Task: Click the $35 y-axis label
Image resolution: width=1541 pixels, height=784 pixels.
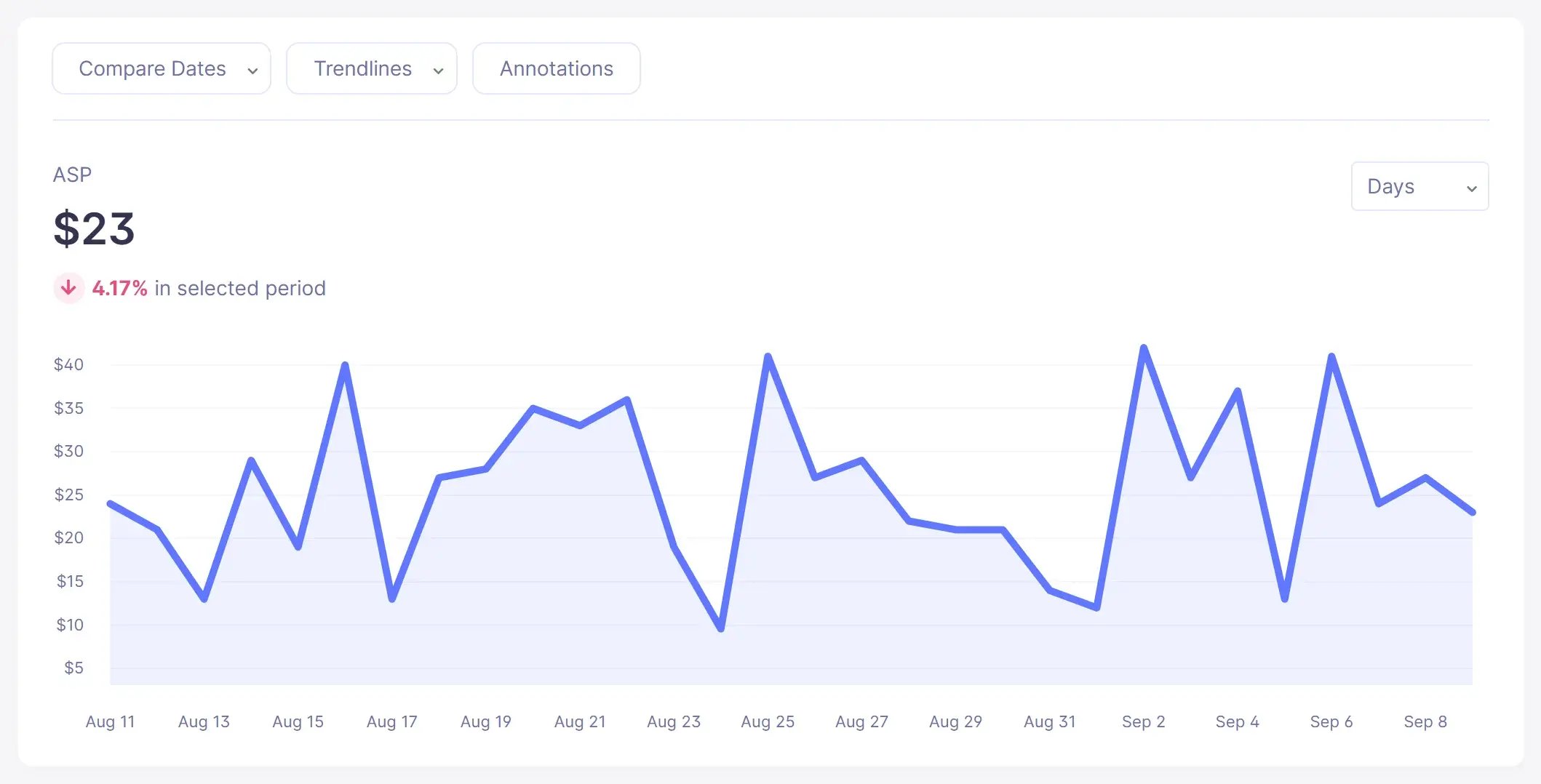Action: pyautogui.click(x=68, y=408)
